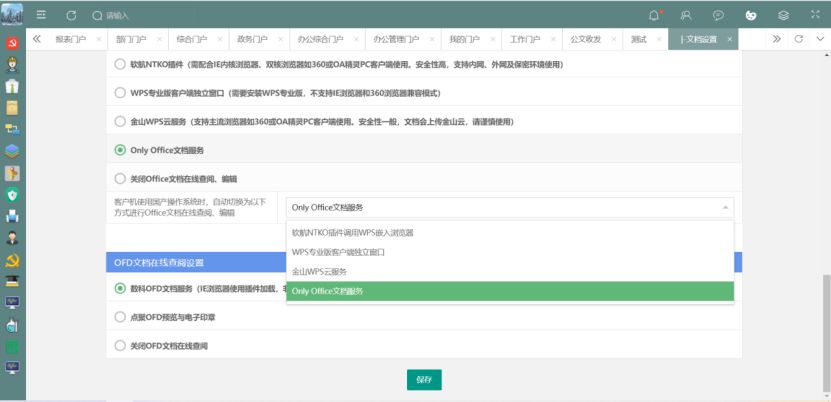Open the user profile icon in header
Screen dimensions: 831x402
tap(686, 16)
